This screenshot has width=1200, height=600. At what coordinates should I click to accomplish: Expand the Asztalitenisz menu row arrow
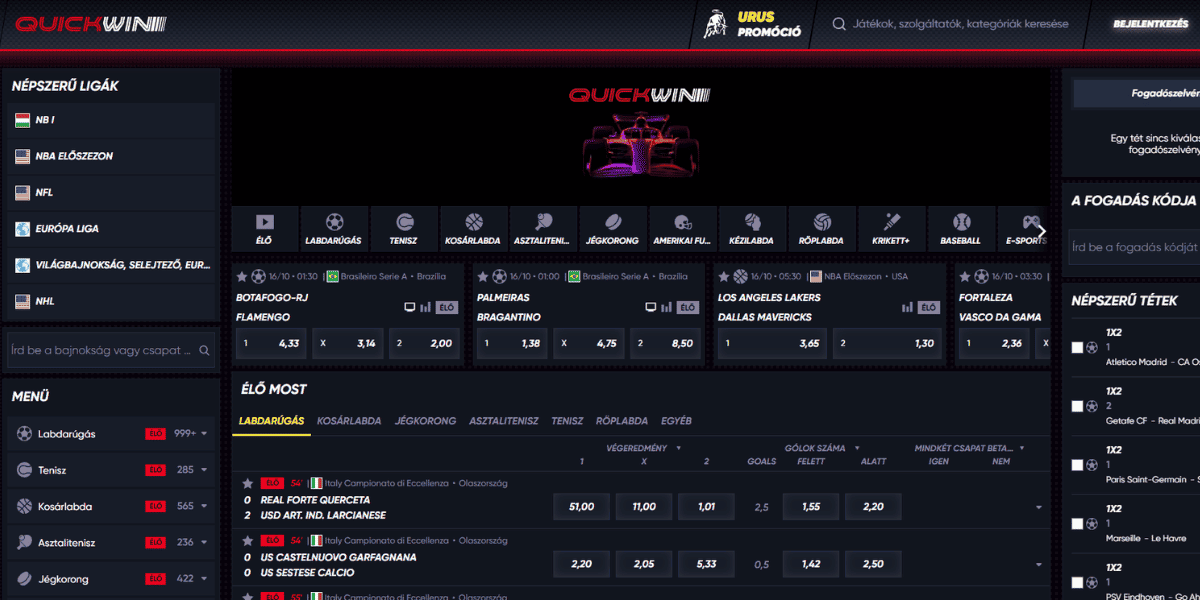pyautogui.click(x=204, y=542)
